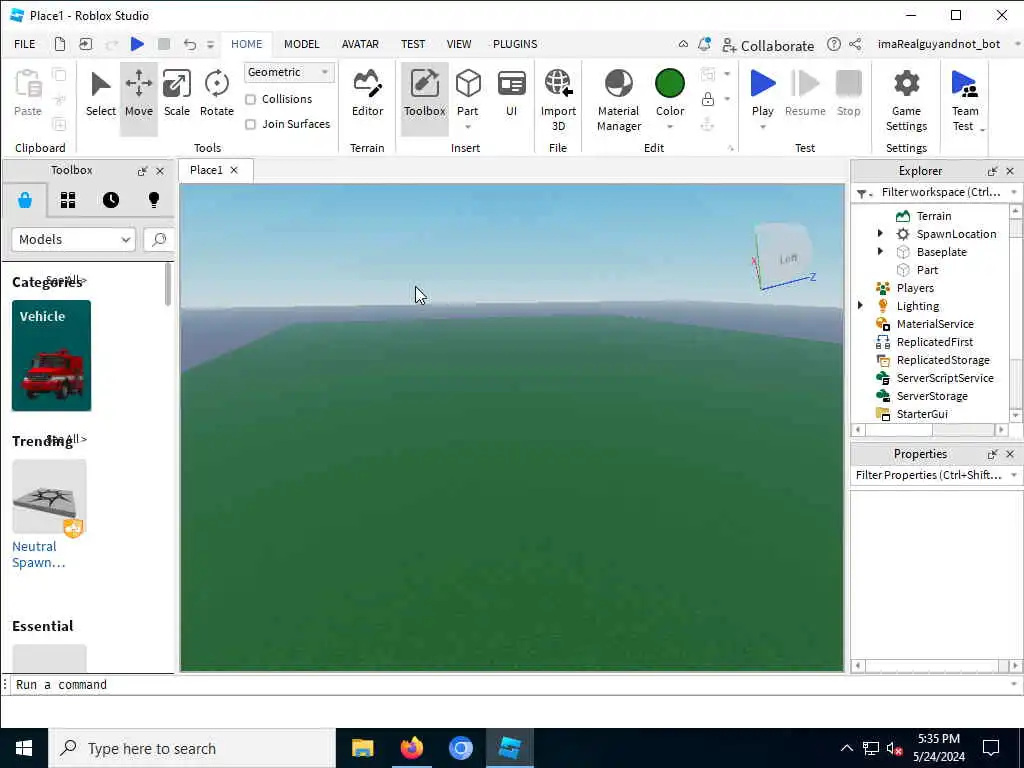The height and width of the screenshot is (768, 1024).
Task: Click the Filter Properties field
Action: [930, 475]
